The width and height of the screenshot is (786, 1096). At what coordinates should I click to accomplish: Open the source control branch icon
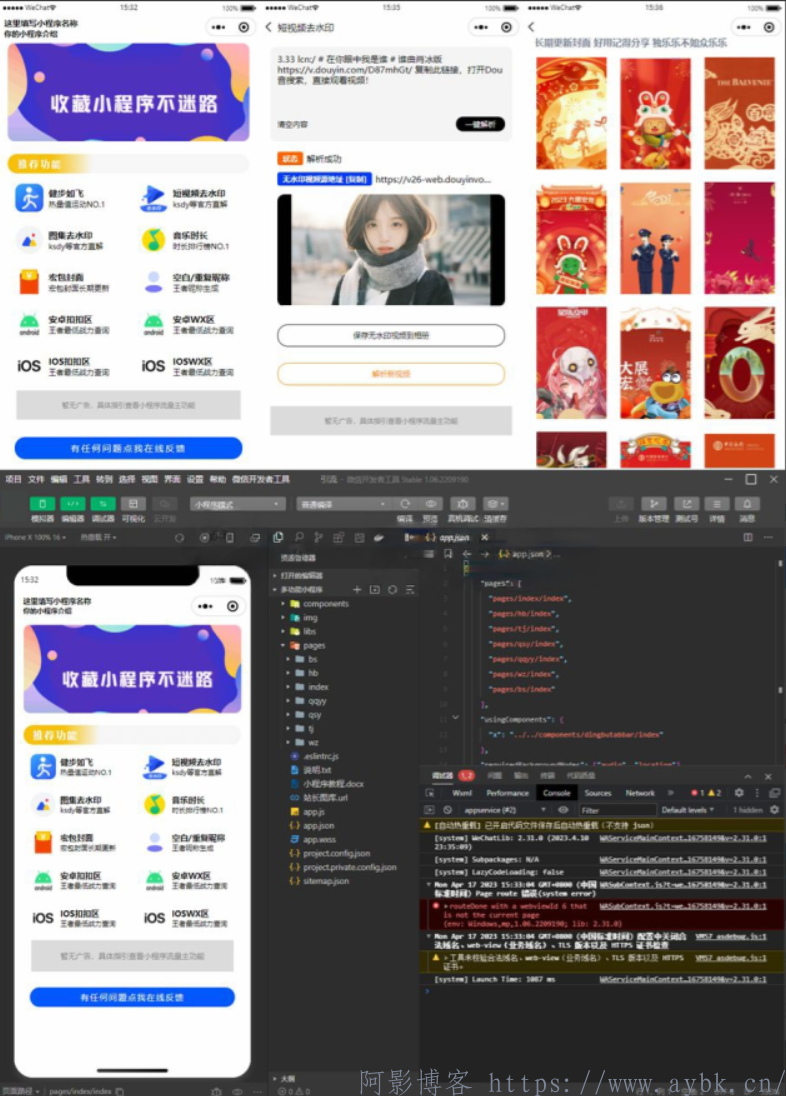tap(318, 538)
